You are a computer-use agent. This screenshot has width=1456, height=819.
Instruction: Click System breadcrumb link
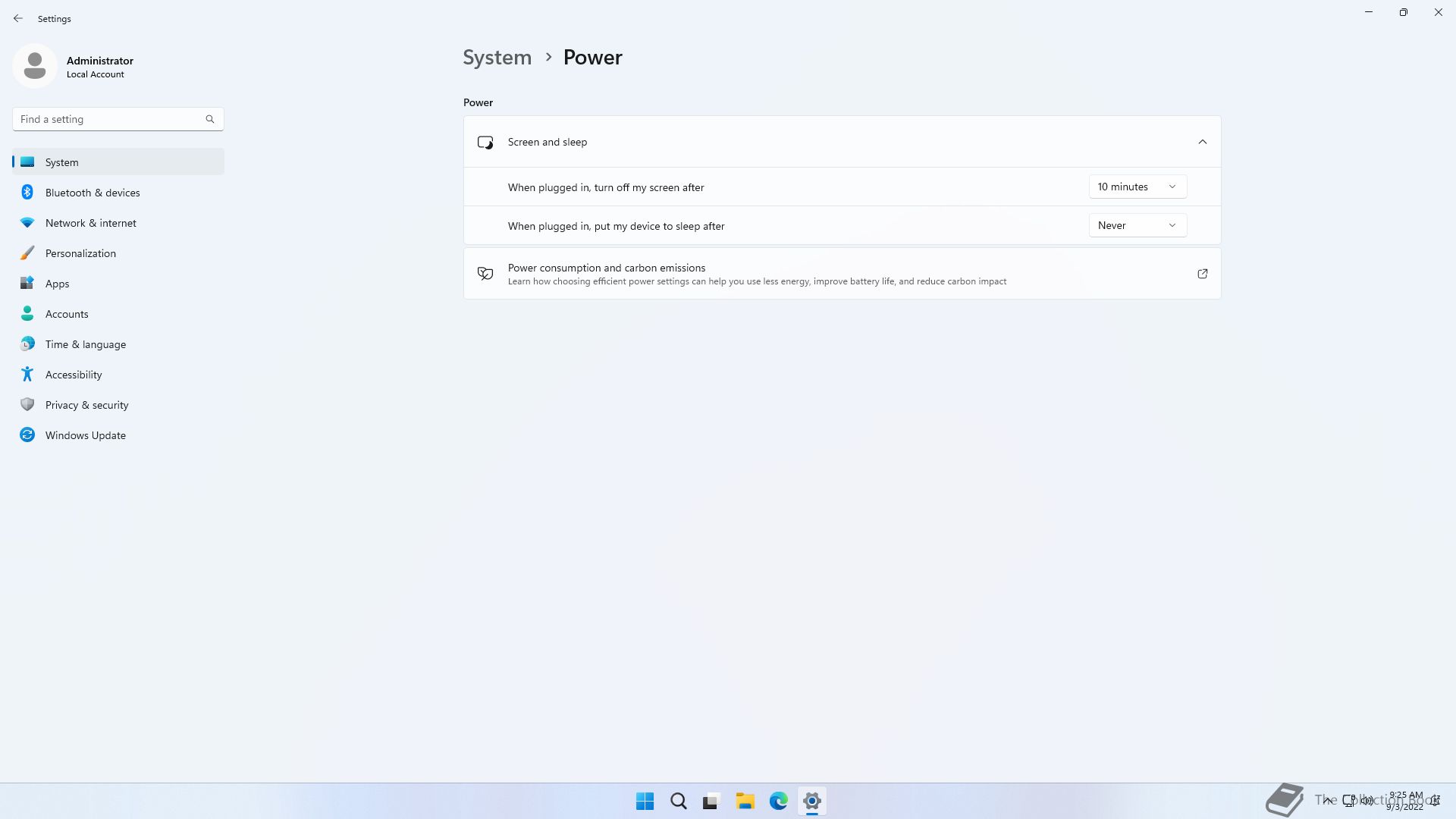point(497,58)
